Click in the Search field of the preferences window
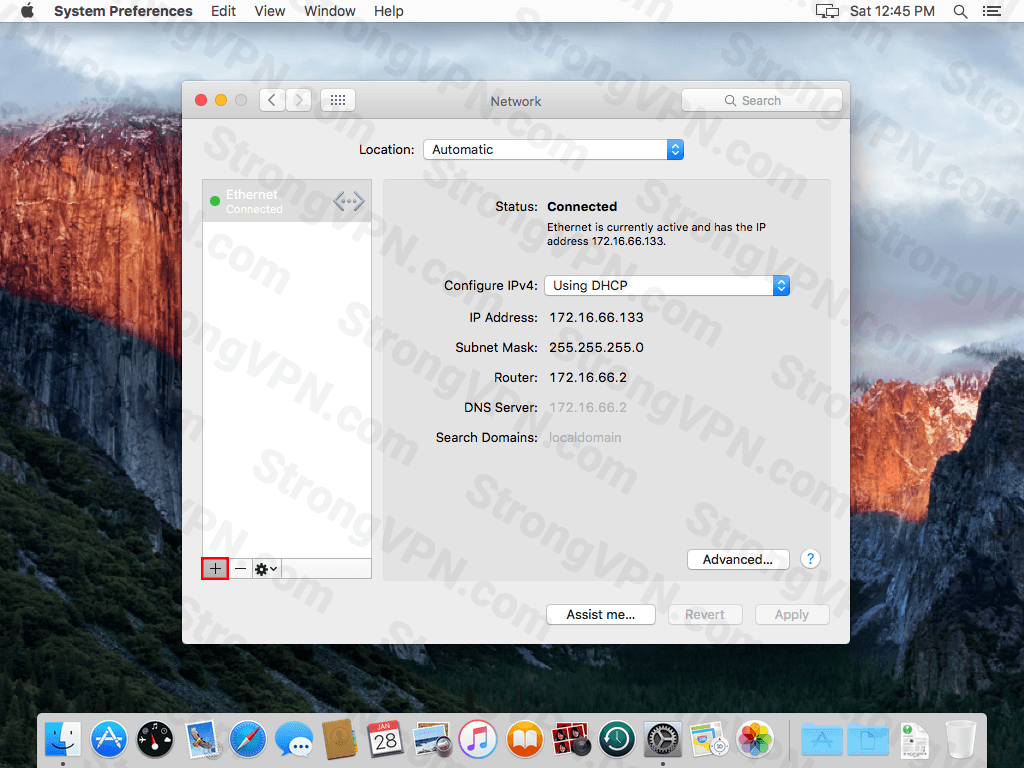 pos(762,100)
